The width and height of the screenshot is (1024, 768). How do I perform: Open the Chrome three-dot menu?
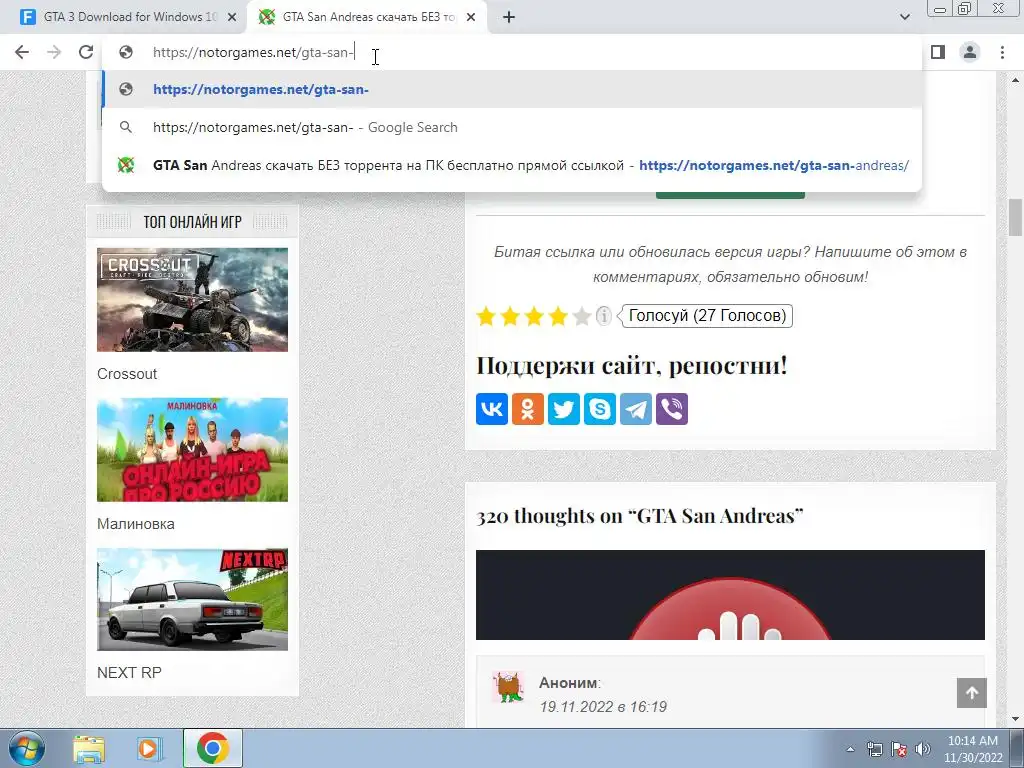(x=1002, y=52)
